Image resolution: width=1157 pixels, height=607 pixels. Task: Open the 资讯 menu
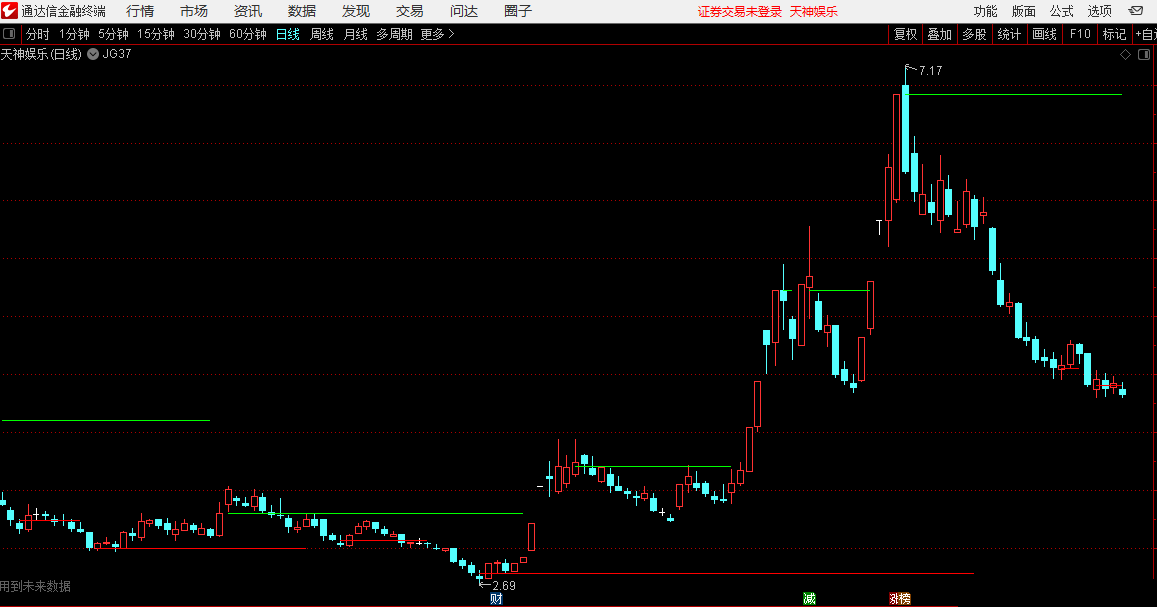pyautogui.click(x=248, y=11)
